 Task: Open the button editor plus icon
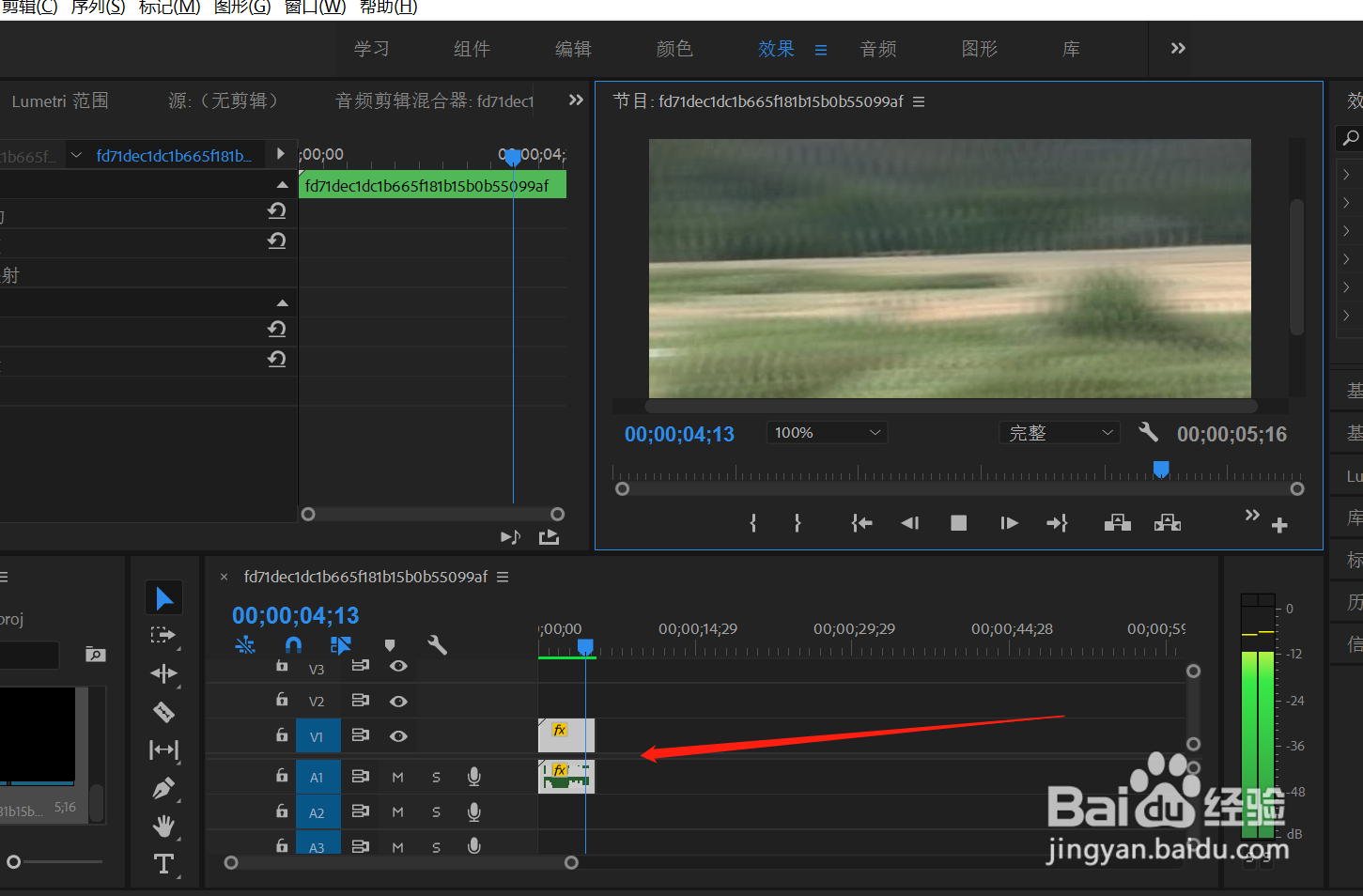tap(1279, 526)
